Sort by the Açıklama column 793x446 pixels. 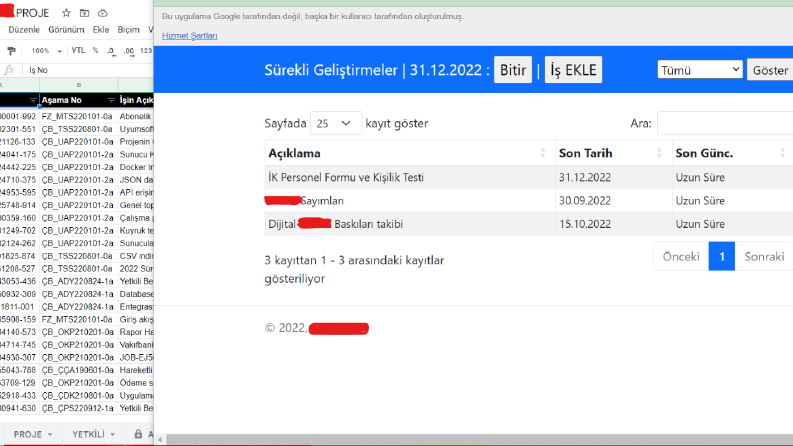410,153
